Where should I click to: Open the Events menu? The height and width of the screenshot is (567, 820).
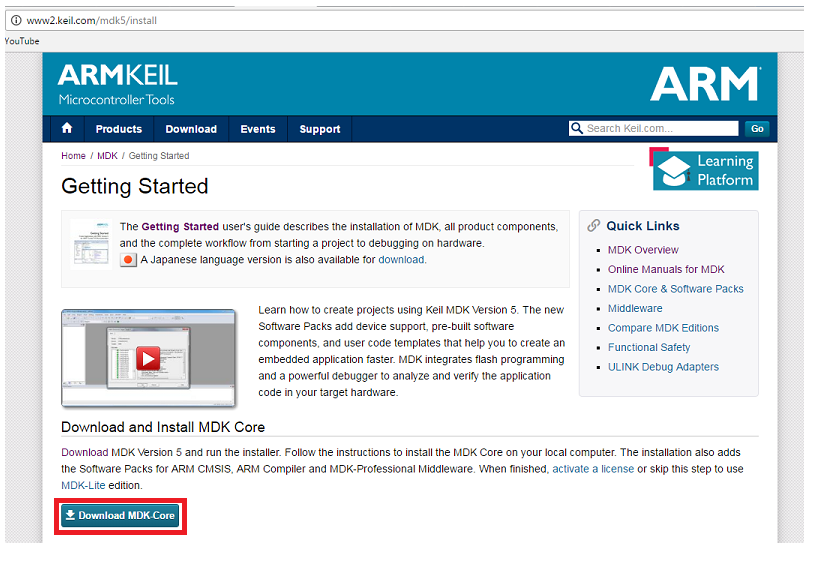point(258,129)
